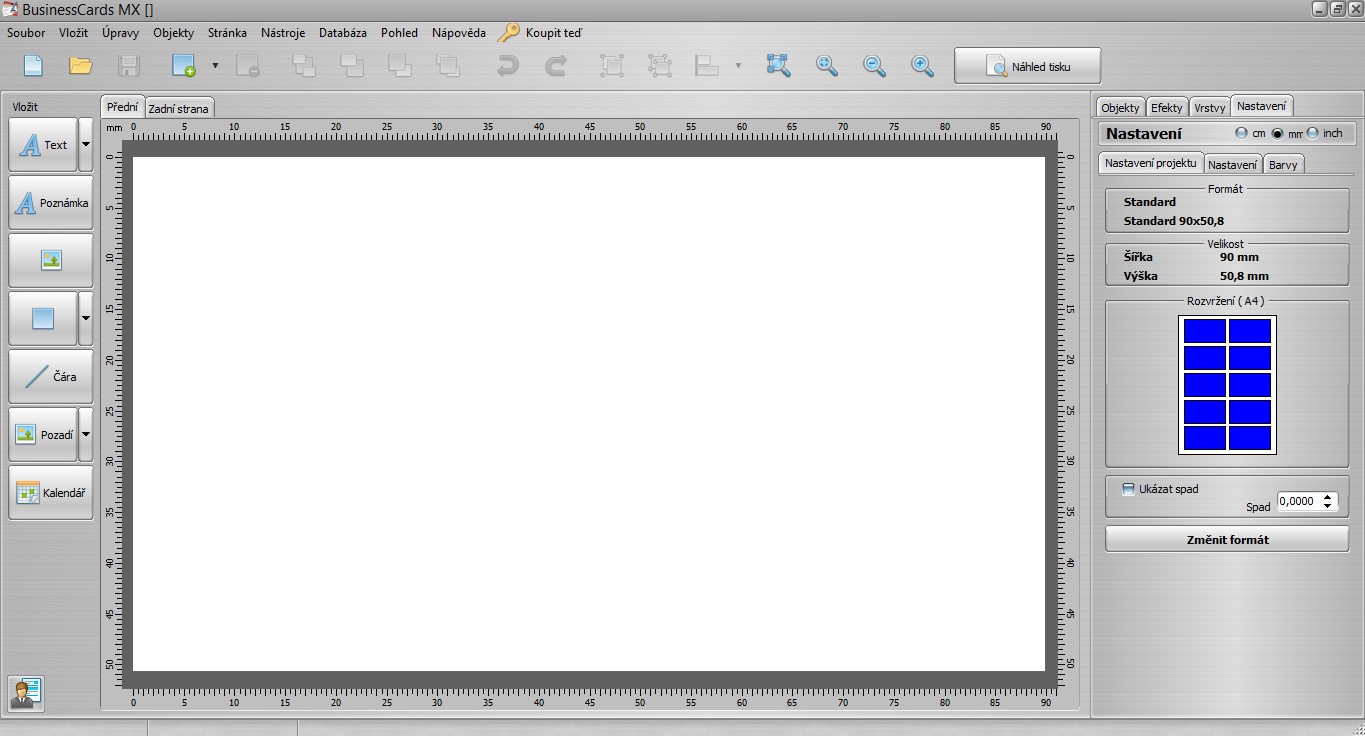
Task: Click the save floppy disk icon
Action: [129, 66]
